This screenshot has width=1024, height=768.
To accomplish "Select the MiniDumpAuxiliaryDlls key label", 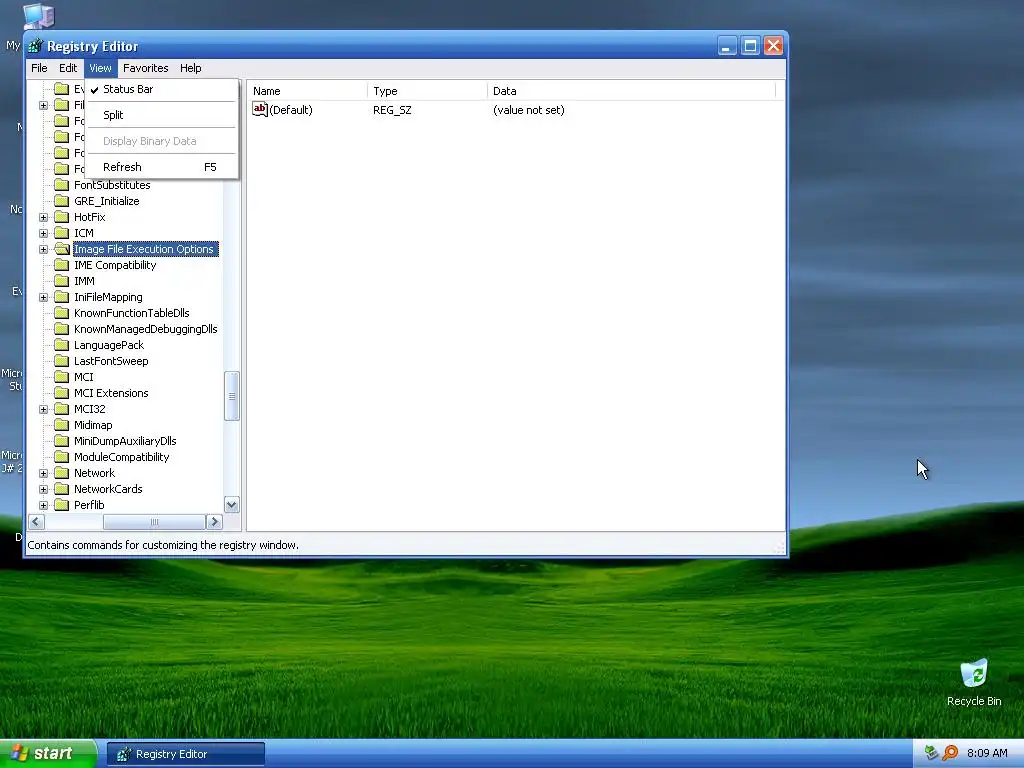I will (125, 441).
